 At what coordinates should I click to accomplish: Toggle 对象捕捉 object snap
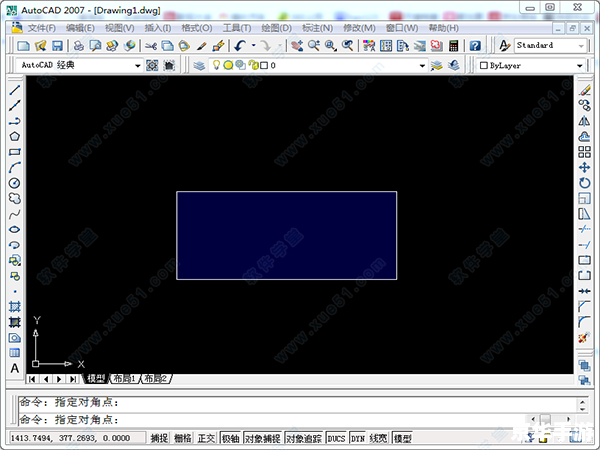click(x=262, y=438)
